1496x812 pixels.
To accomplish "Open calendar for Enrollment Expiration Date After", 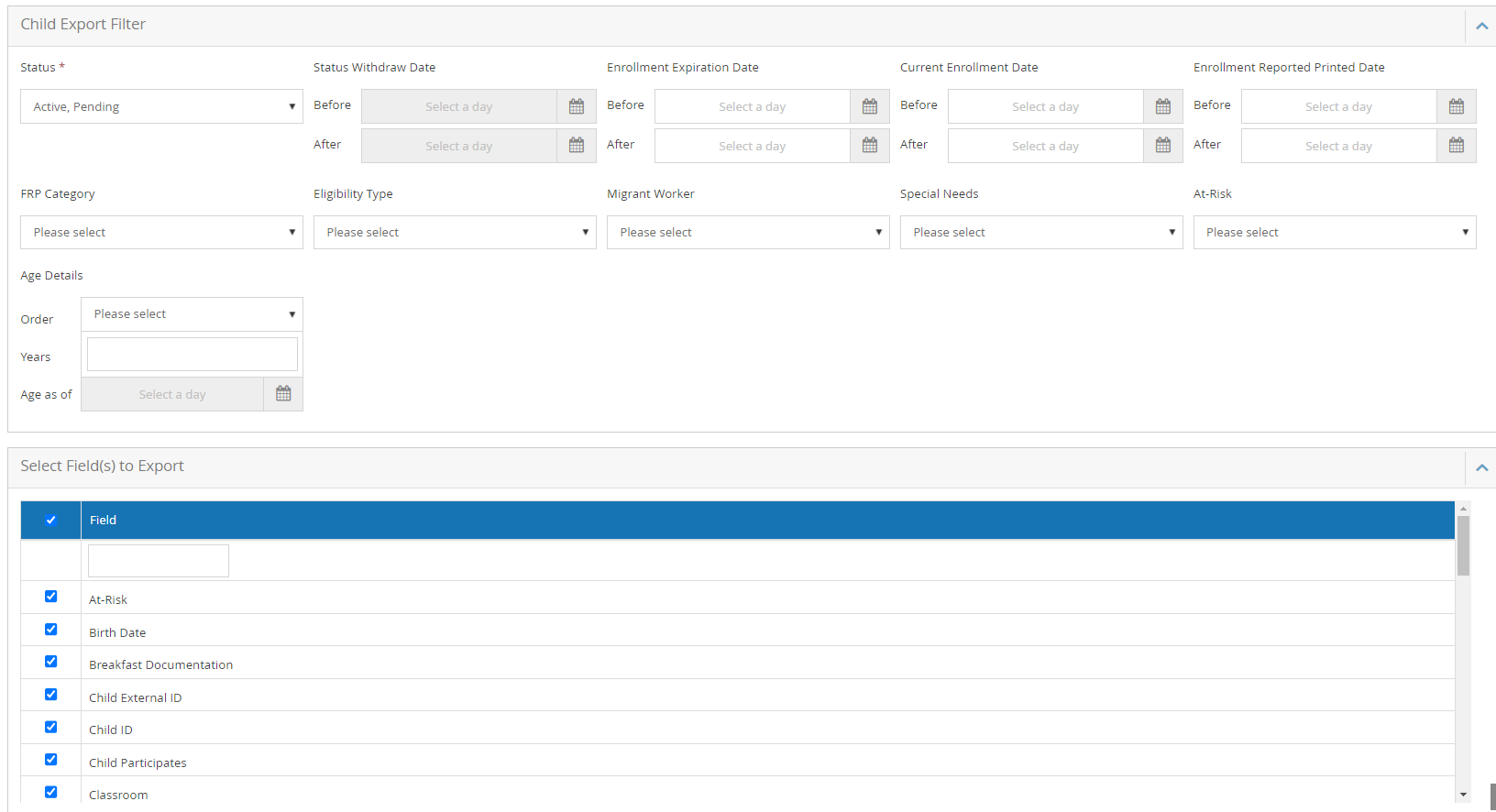I will (869, 146).
